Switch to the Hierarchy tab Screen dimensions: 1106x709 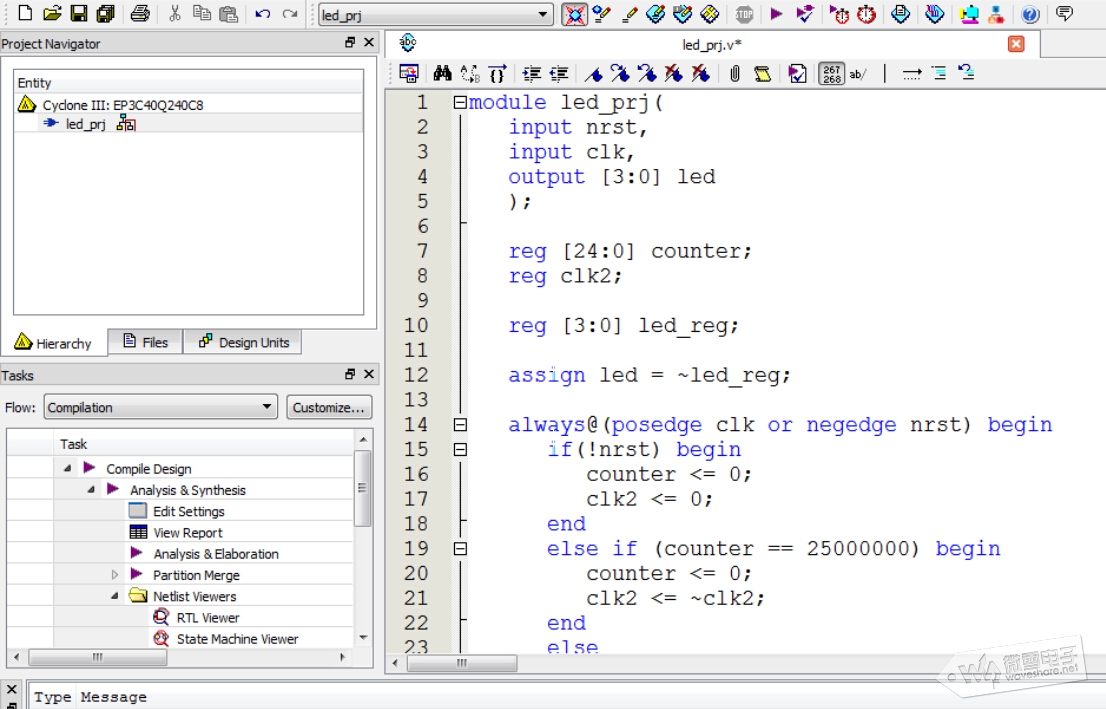[x=54, y=343]
